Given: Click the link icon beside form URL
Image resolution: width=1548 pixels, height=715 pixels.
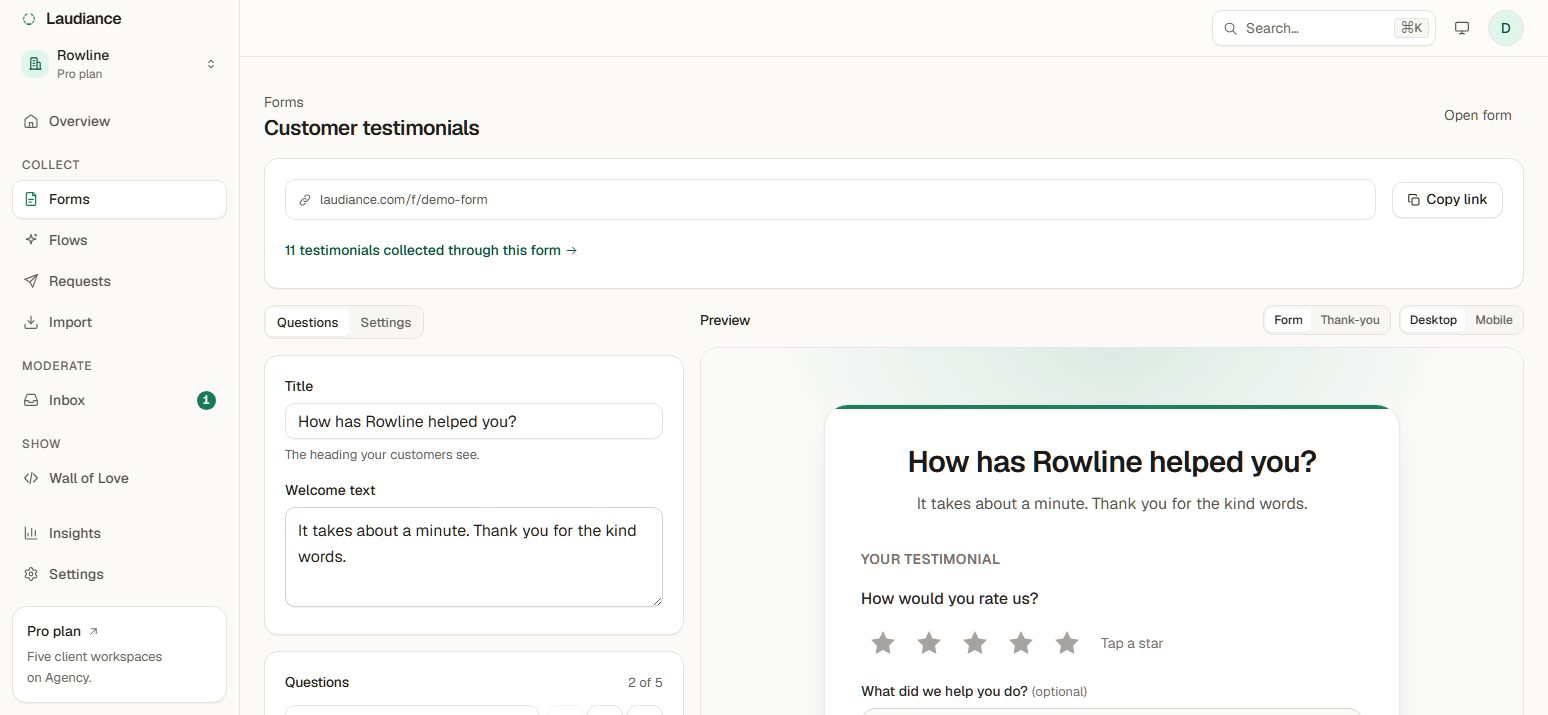Looking at the screenshot, I should [305, 200].
